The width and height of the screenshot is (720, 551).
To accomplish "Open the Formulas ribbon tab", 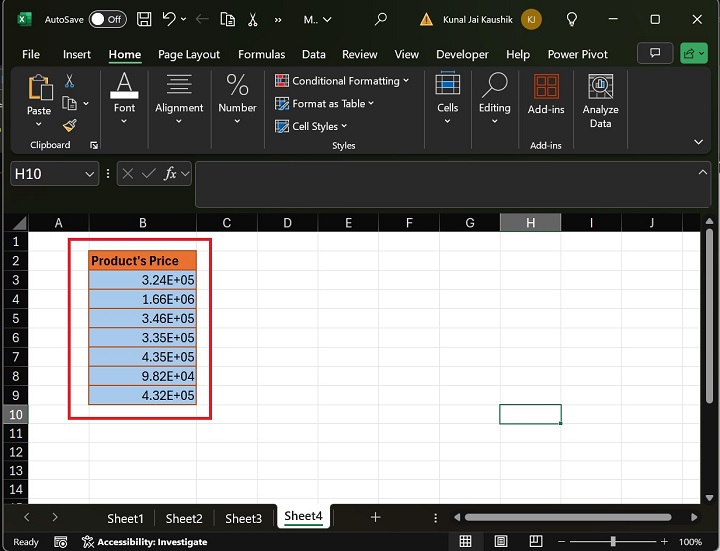I will pos(261,54).
